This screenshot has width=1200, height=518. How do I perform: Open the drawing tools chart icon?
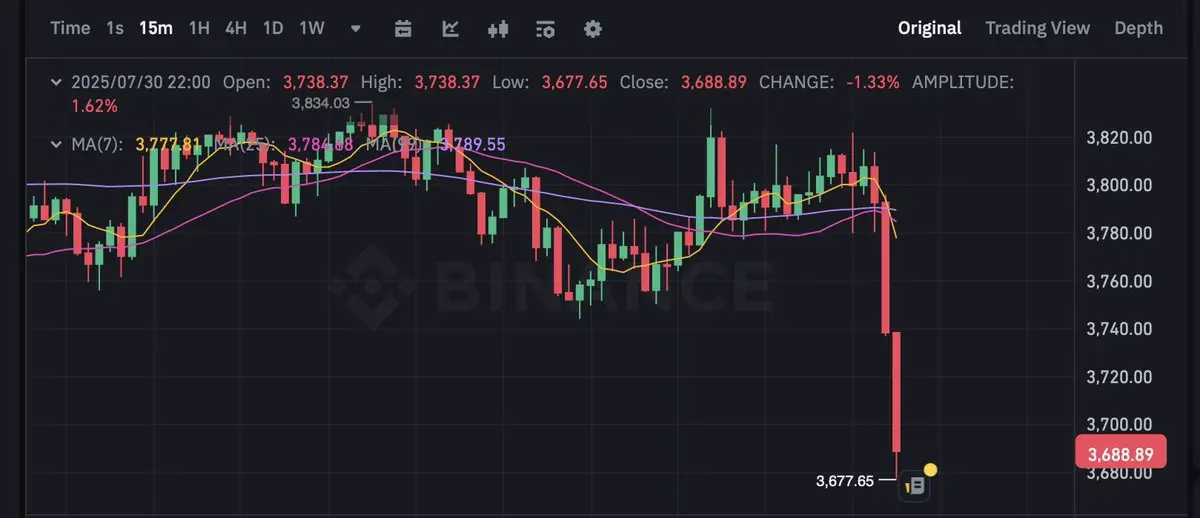[451, 29]
